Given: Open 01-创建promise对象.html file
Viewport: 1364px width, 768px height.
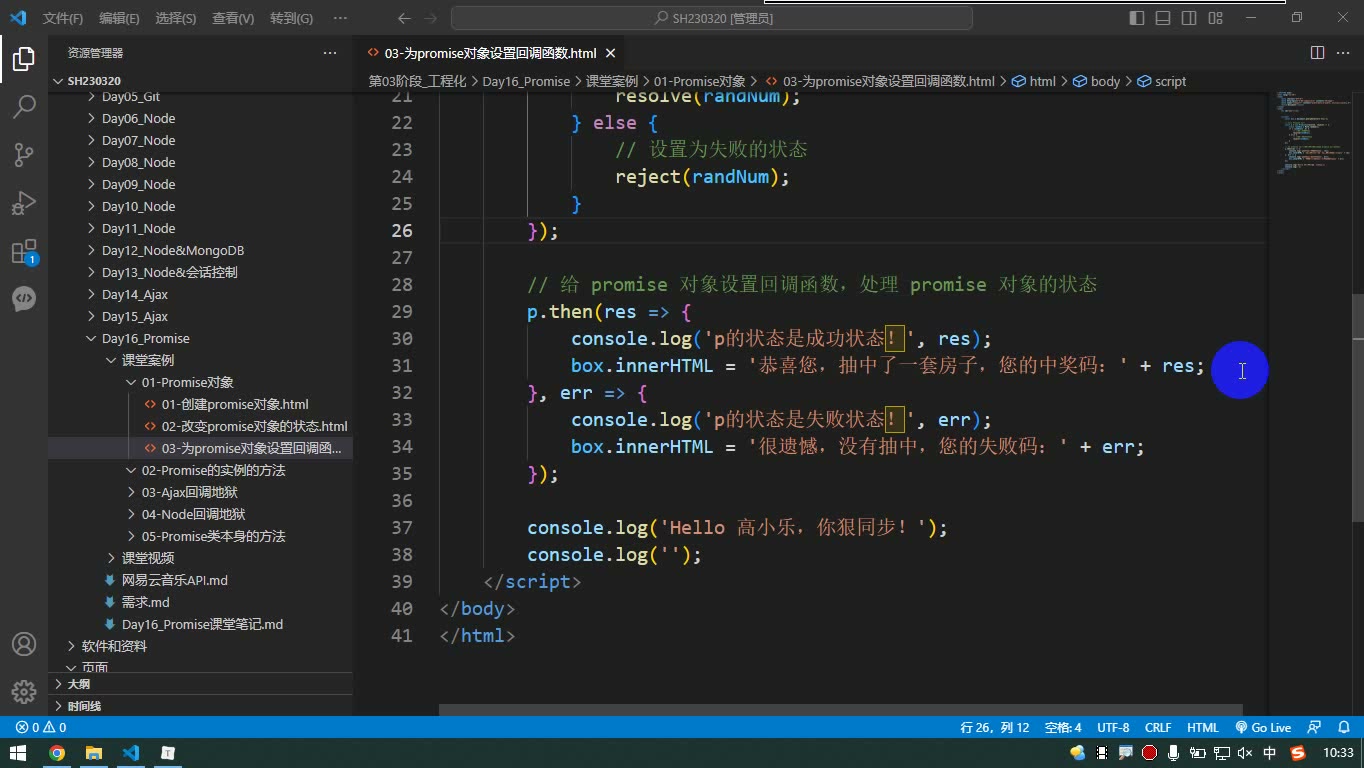Looking at the screenshot, I should coord(235,404).
